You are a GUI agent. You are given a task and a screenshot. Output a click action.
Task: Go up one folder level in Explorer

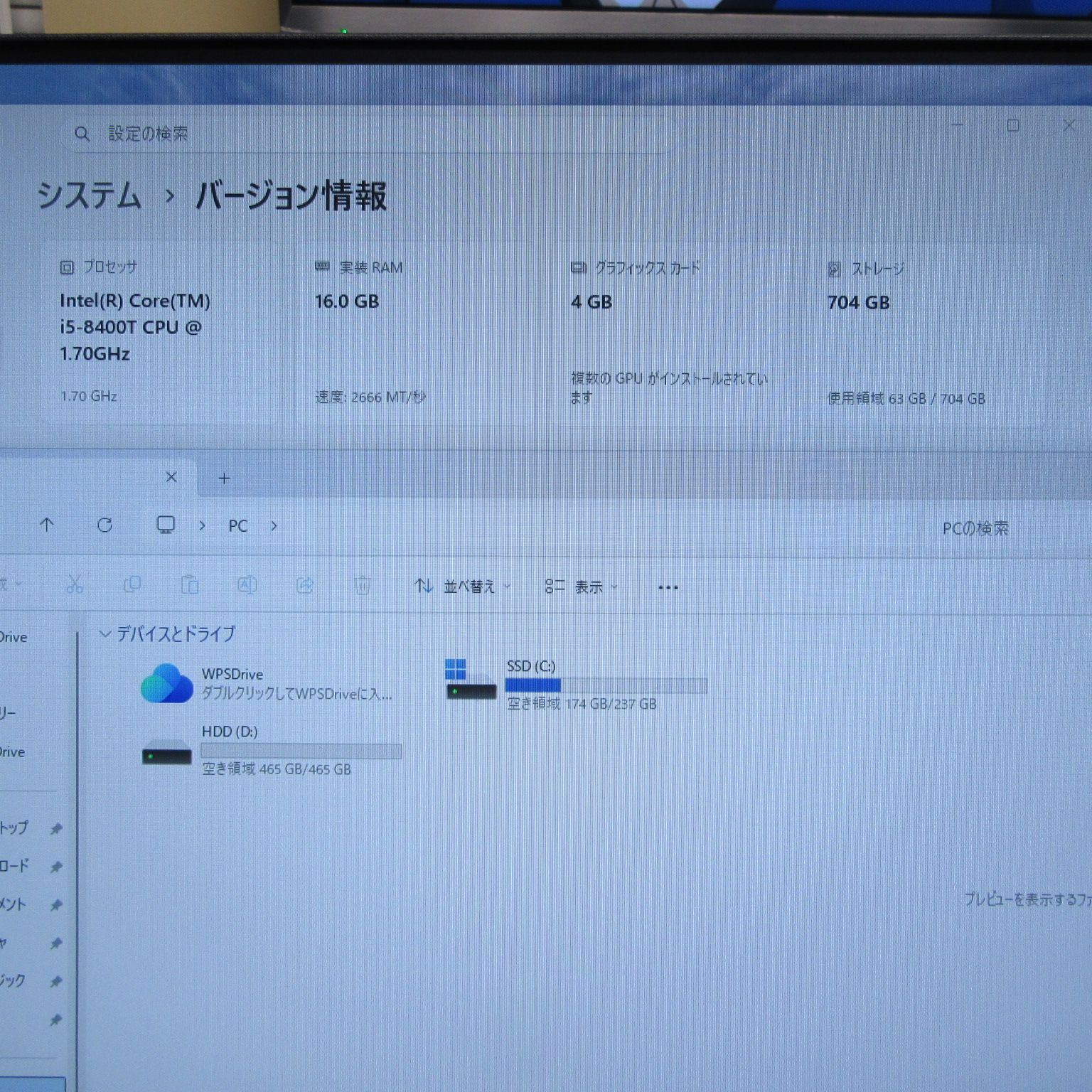tap(47, 525)
